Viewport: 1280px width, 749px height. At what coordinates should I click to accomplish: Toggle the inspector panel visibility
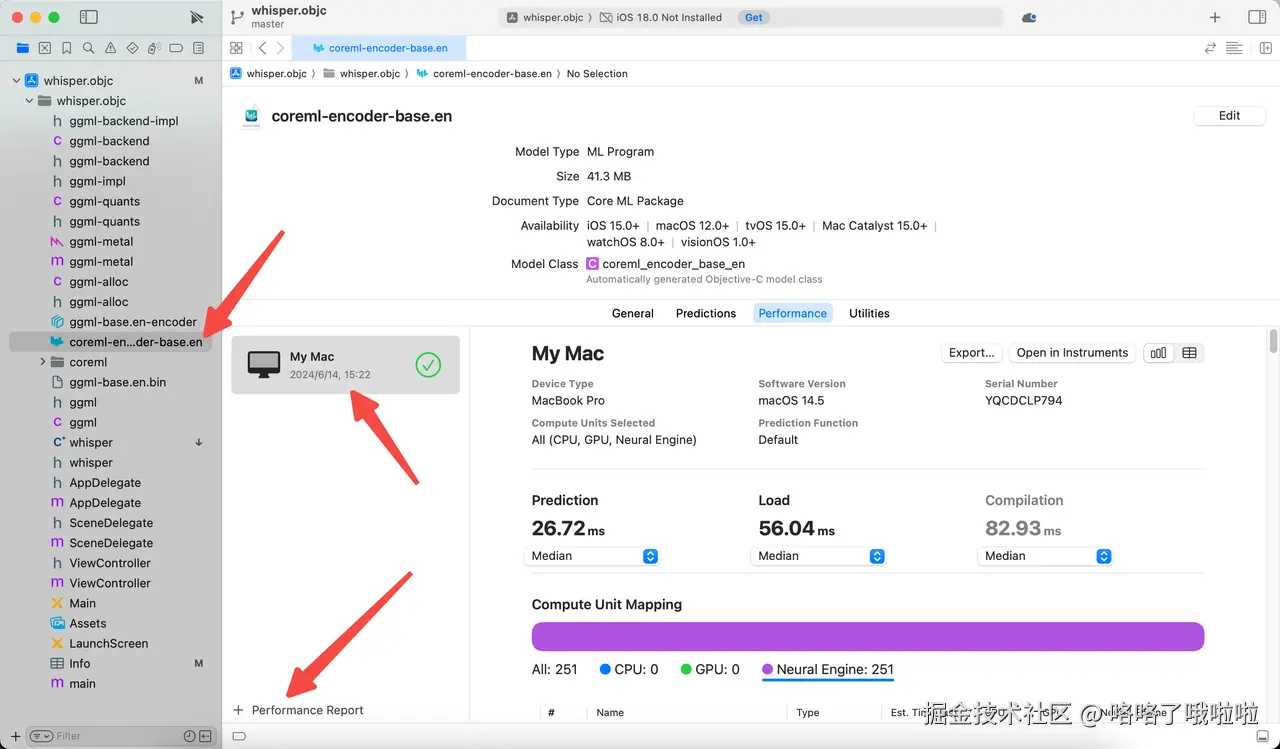click(1258, 17)
